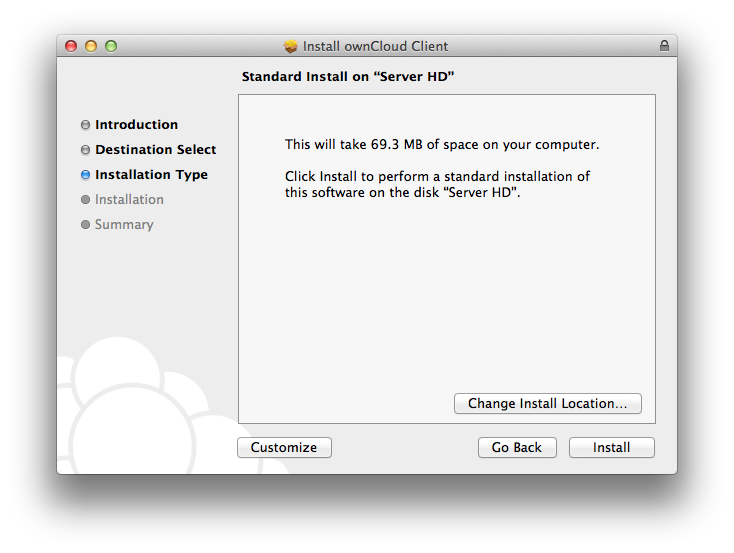The image size is (734, 553).
Task: Click the blue bullet beside Installation Type
Action: (x=85, y=175)
